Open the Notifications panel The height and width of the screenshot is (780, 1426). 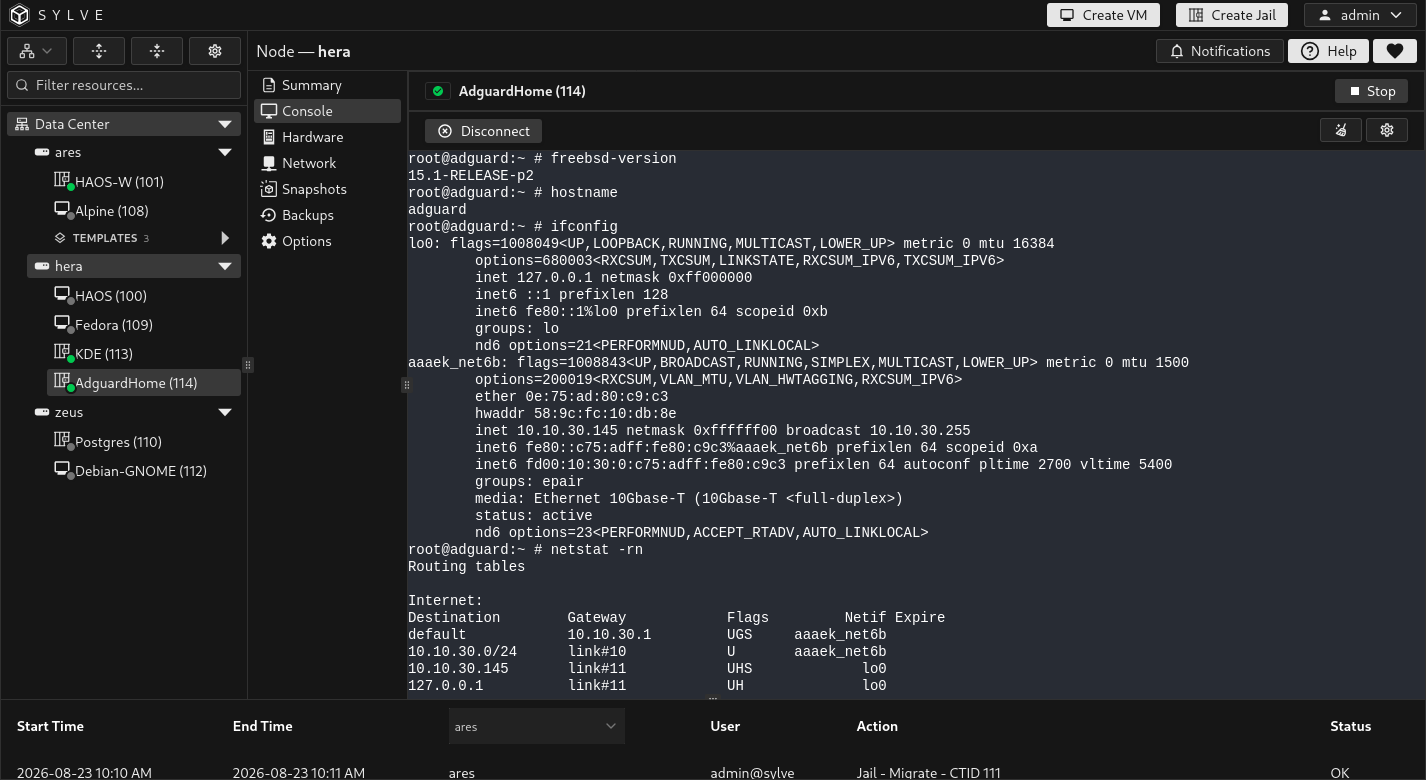(1220, 51)
